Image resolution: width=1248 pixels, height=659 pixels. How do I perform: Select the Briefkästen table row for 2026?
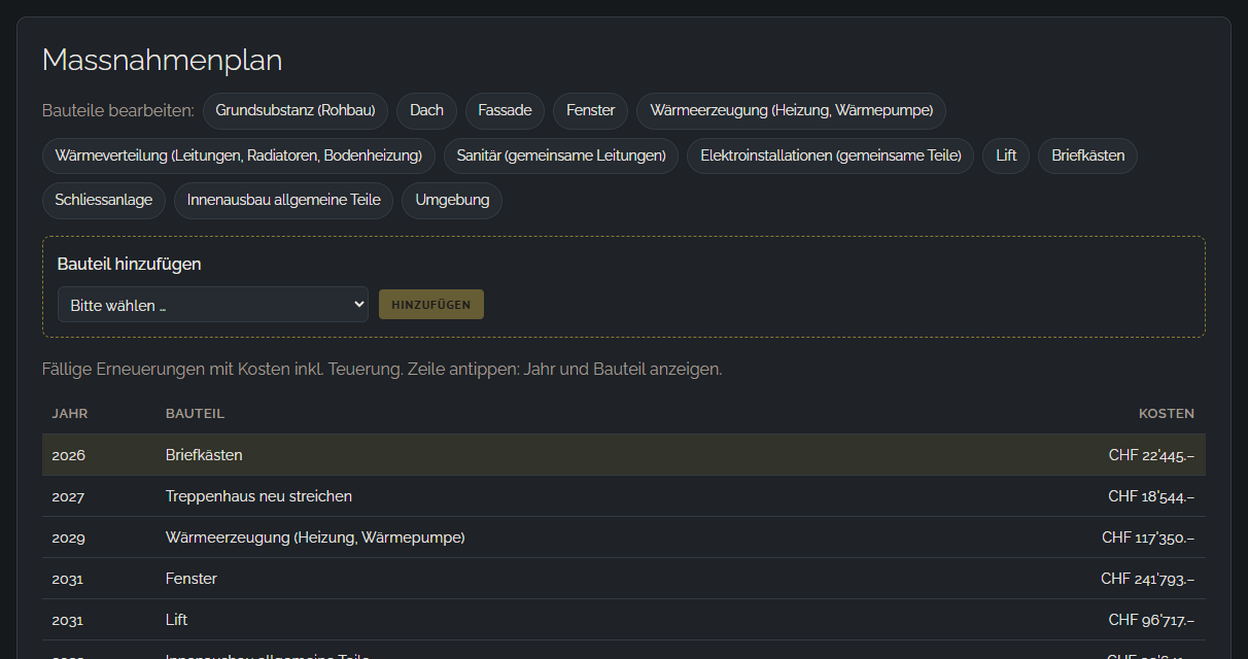(x=624, y=455)
